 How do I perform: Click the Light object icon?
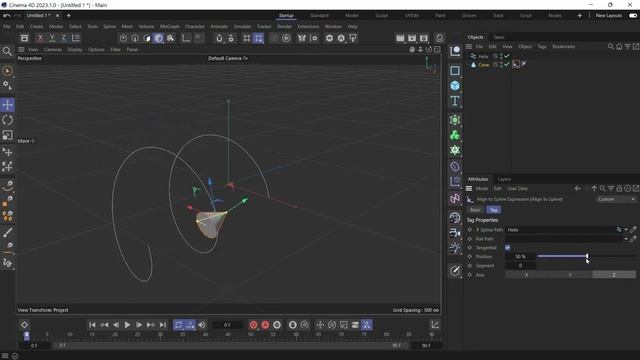click(x=455, y=248)
